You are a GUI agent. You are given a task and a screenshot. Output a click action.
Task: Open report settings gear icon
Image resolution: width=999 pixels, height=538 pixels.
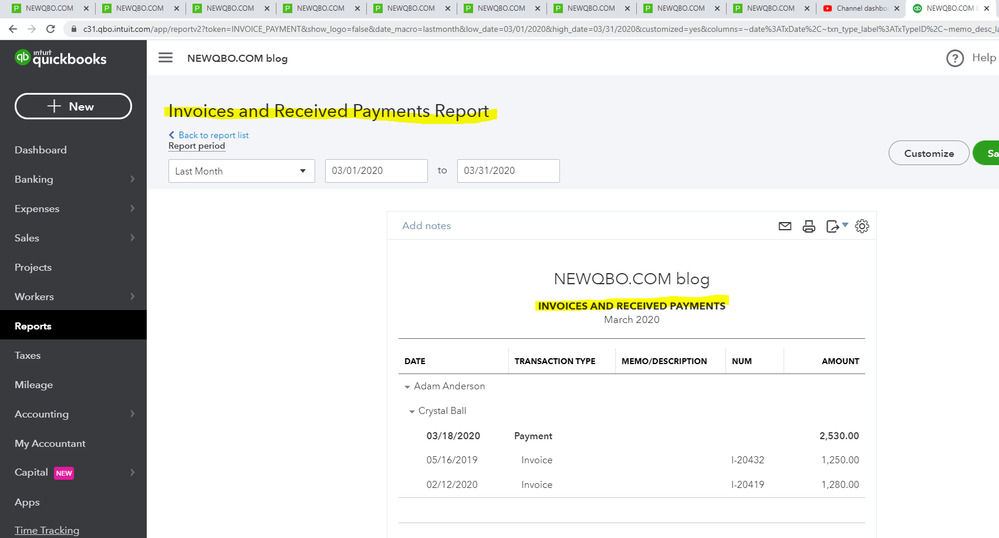tap(862, 226)
